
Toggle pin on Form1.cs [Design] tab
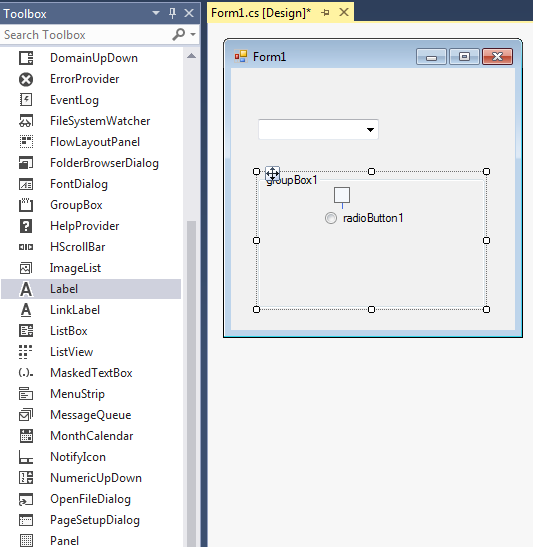pyautogui.click(x=325, y=13)
